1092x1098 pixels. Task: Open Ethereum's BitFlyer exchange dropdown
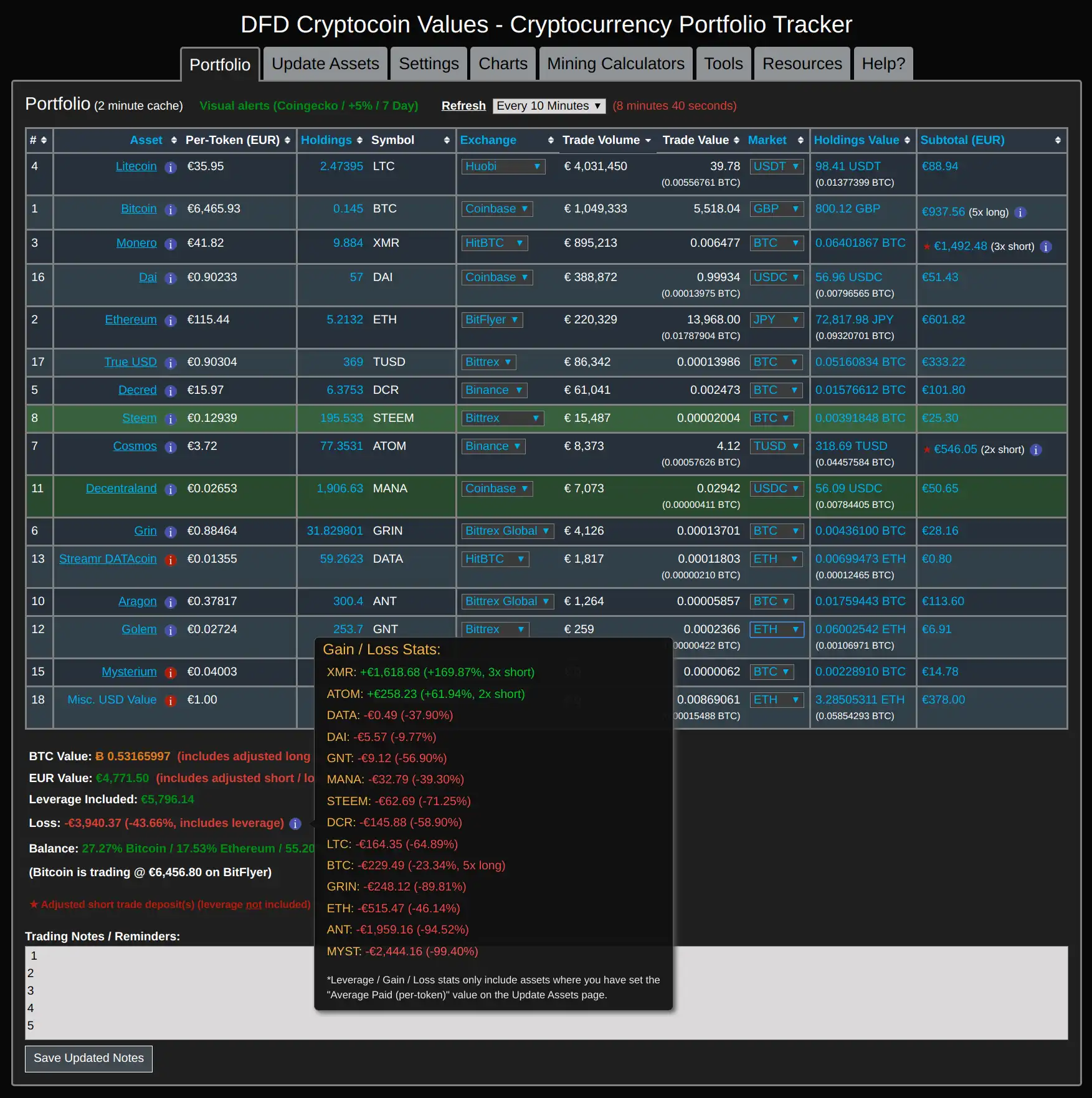tap(492, 320)
